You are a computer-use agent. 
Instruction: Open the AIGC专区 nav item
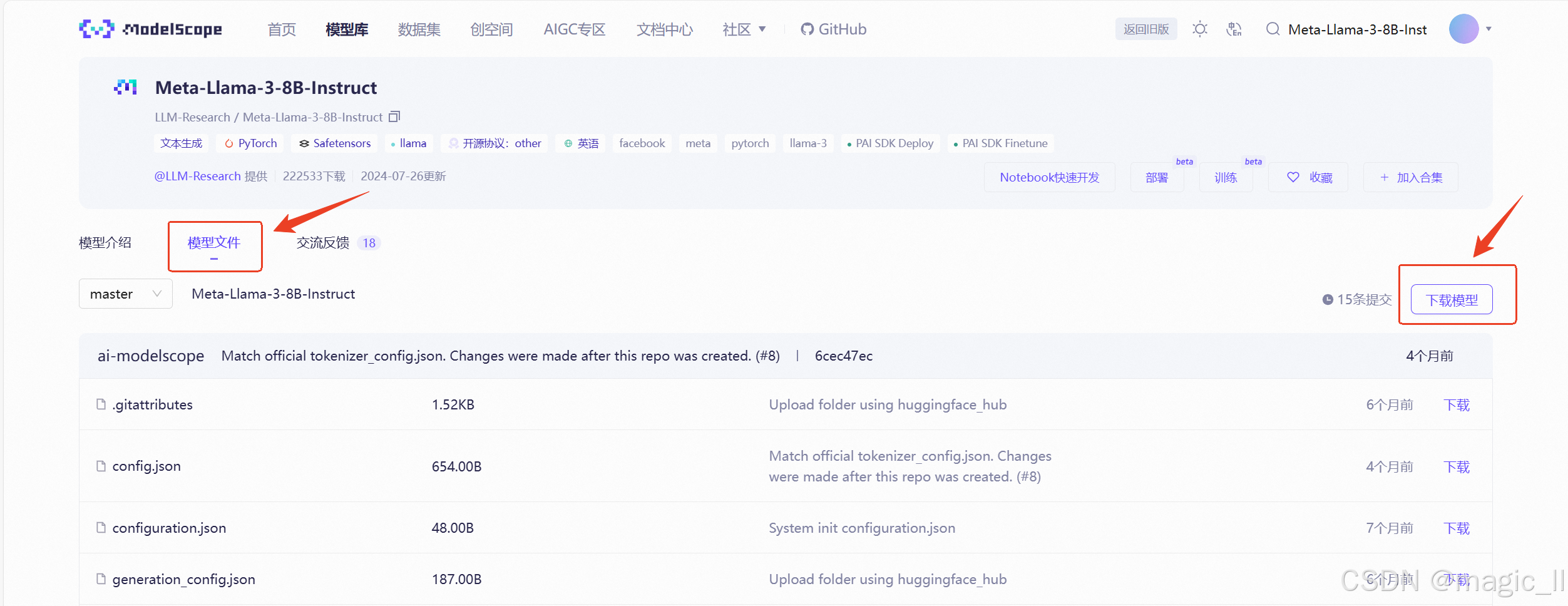point(575,29)
